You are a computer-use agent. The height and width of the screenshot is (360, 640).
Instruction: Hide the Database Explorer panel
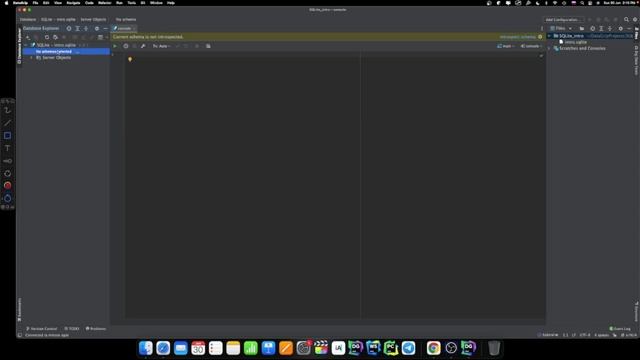(105, 29)
